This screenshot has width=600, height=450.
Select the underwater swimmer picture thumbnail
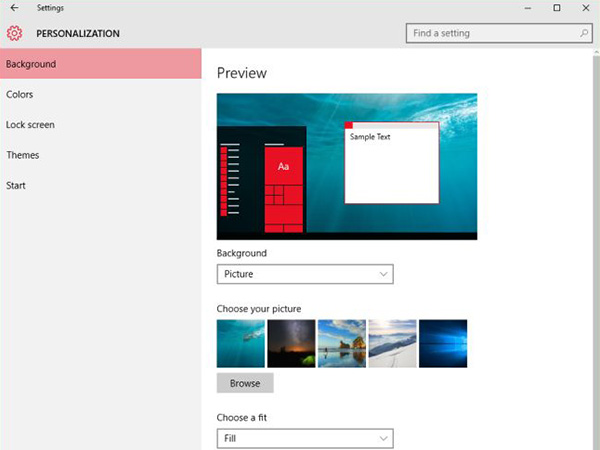coord(241,344)
